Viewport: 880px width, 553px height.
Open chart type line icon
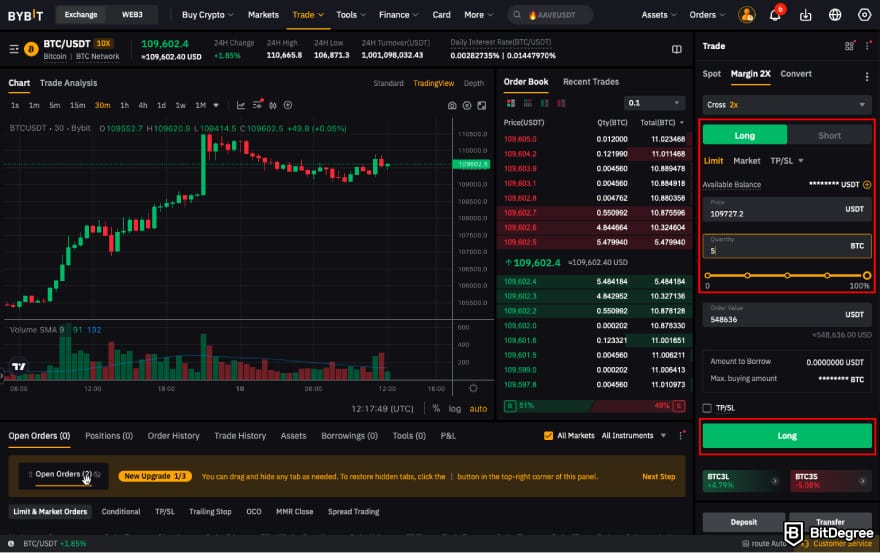pos(241,105)
